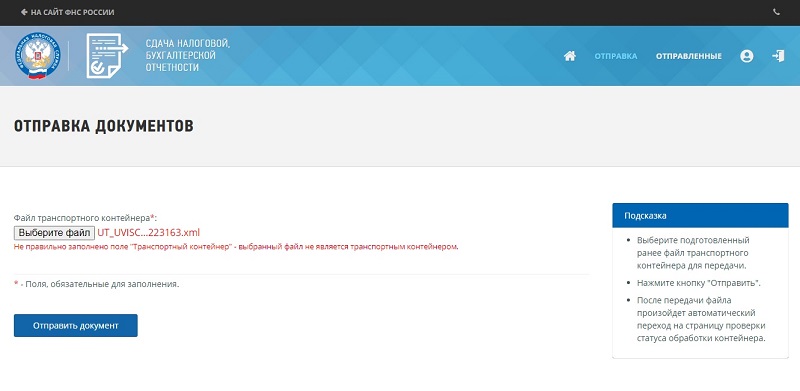The width and height of the screenshot is (800, 391).
Task: Click the Поля, обязательные для заполнения note
Action: [96, 284]
